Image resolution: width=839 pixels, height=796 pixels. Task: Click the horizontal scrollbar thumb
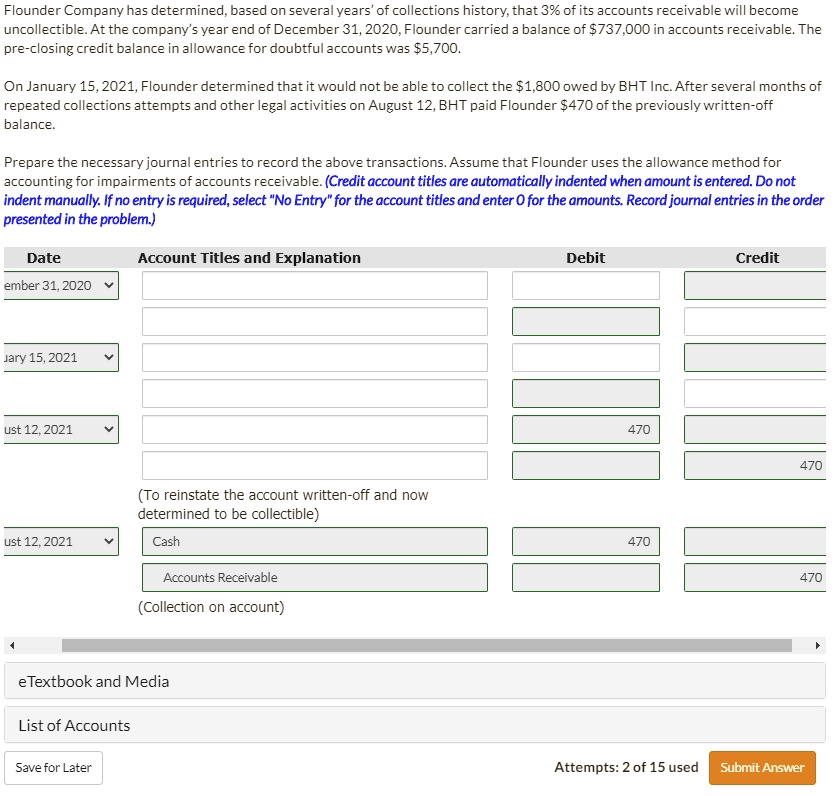pyautogui.click(x=426, y=646)
